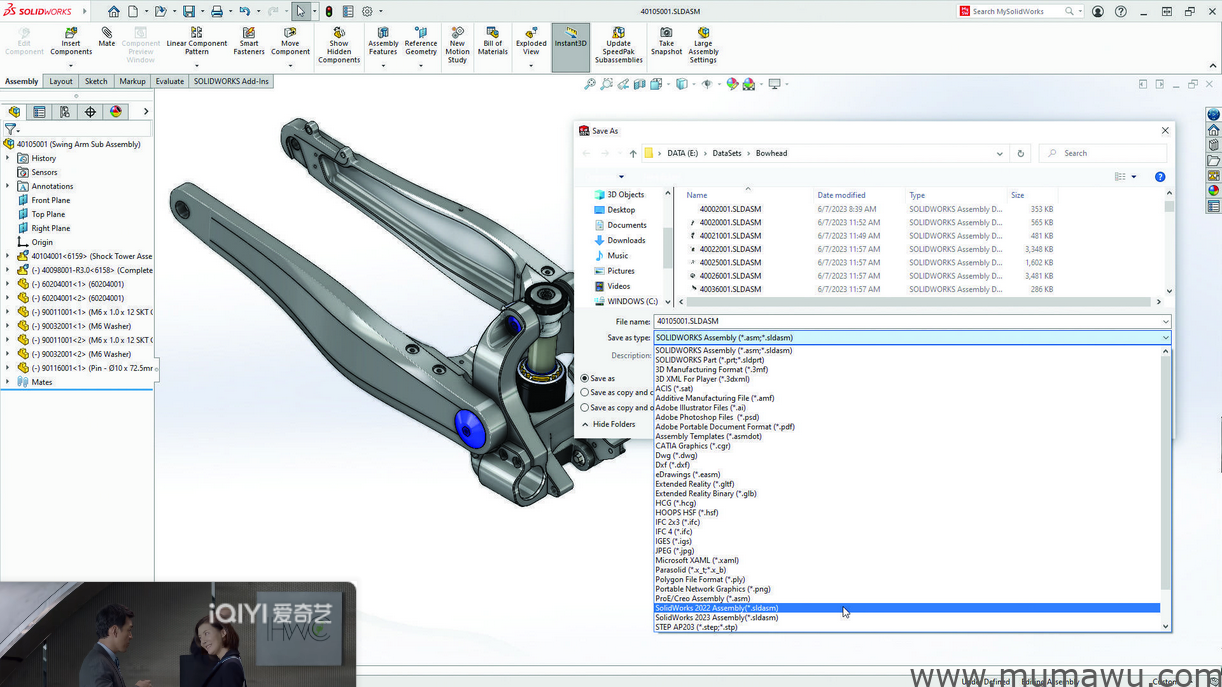
Task: Open the ConfigurationManager tab icon
Action: coord(65,112)
